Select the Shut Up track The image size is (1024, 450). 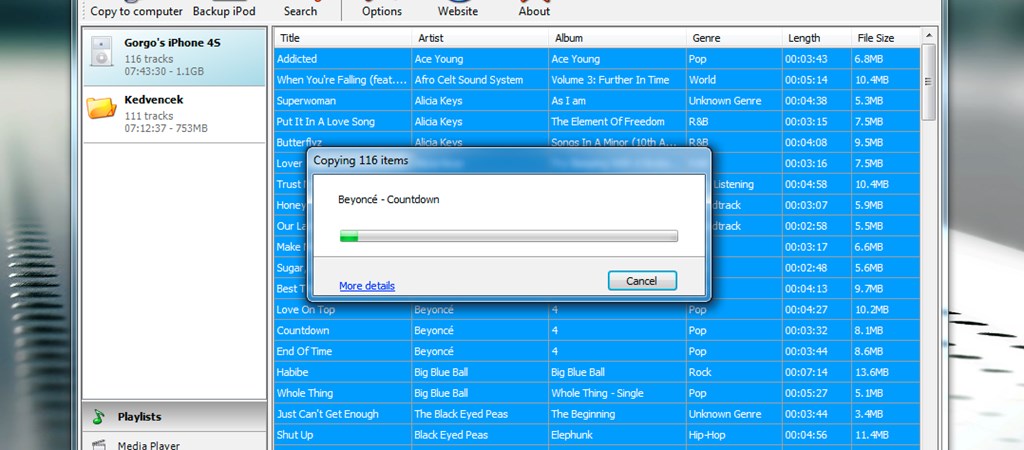(x=596, y=435)
